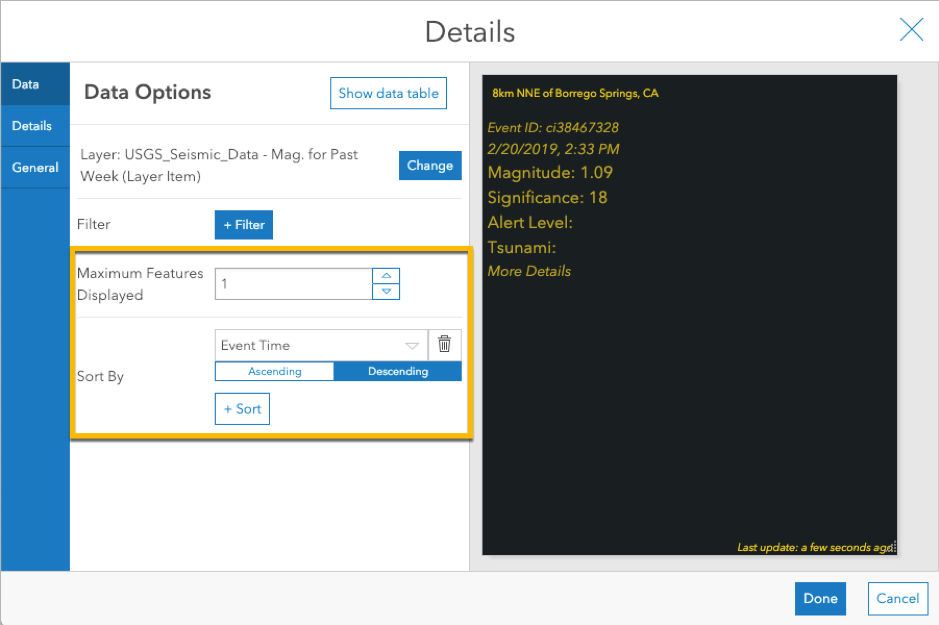Open the More Details link in the preview

(529, 270)
